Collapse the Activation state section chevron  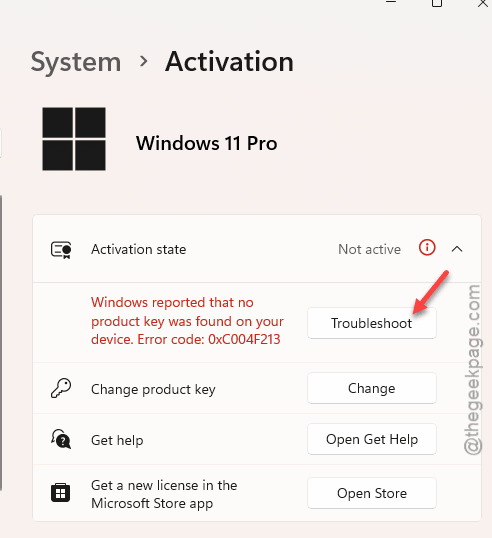point(457,249)
